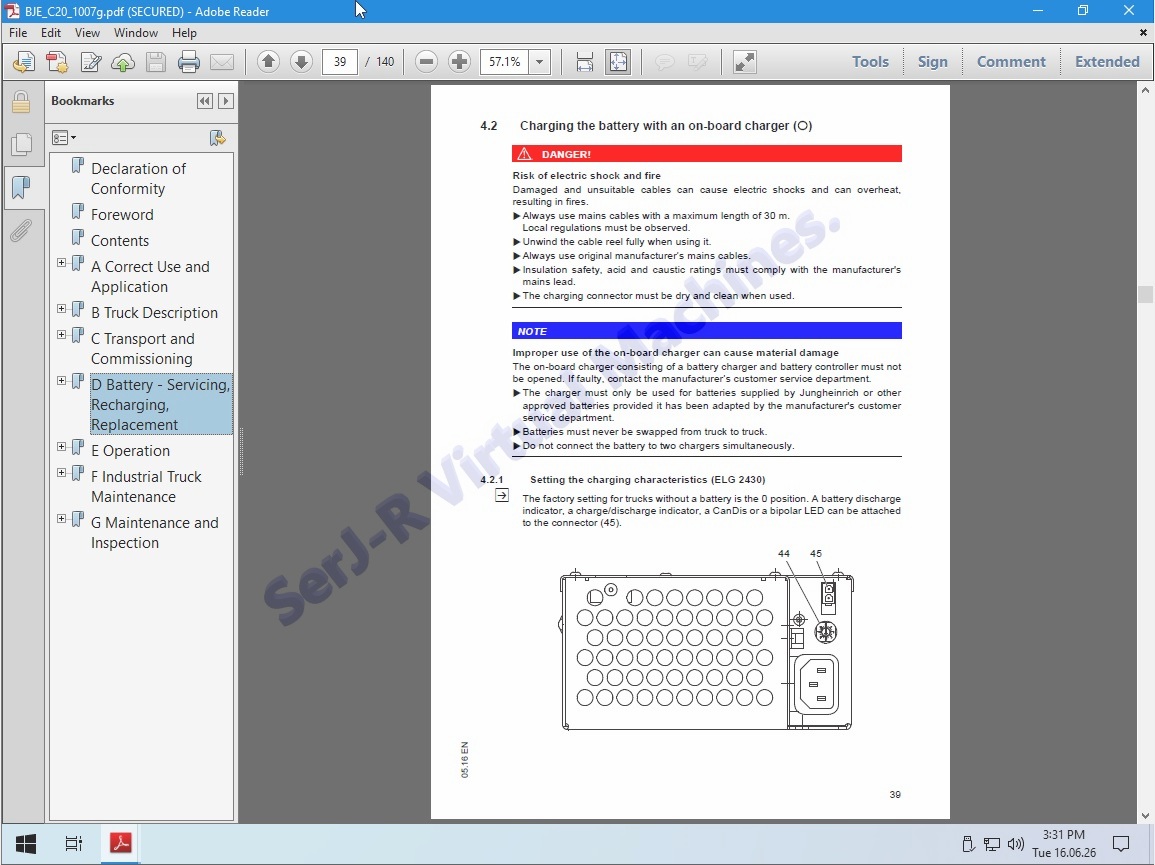1155x865 pixels.
Task: Click the Highlight text tool icon
Action: [697, 62]
